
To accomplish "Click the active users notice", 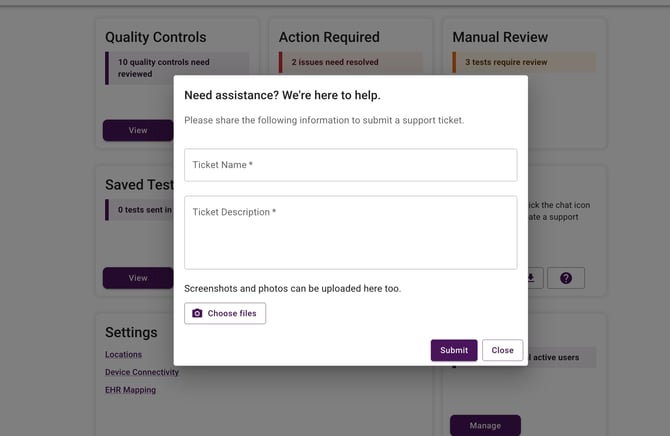I will 560,357.
